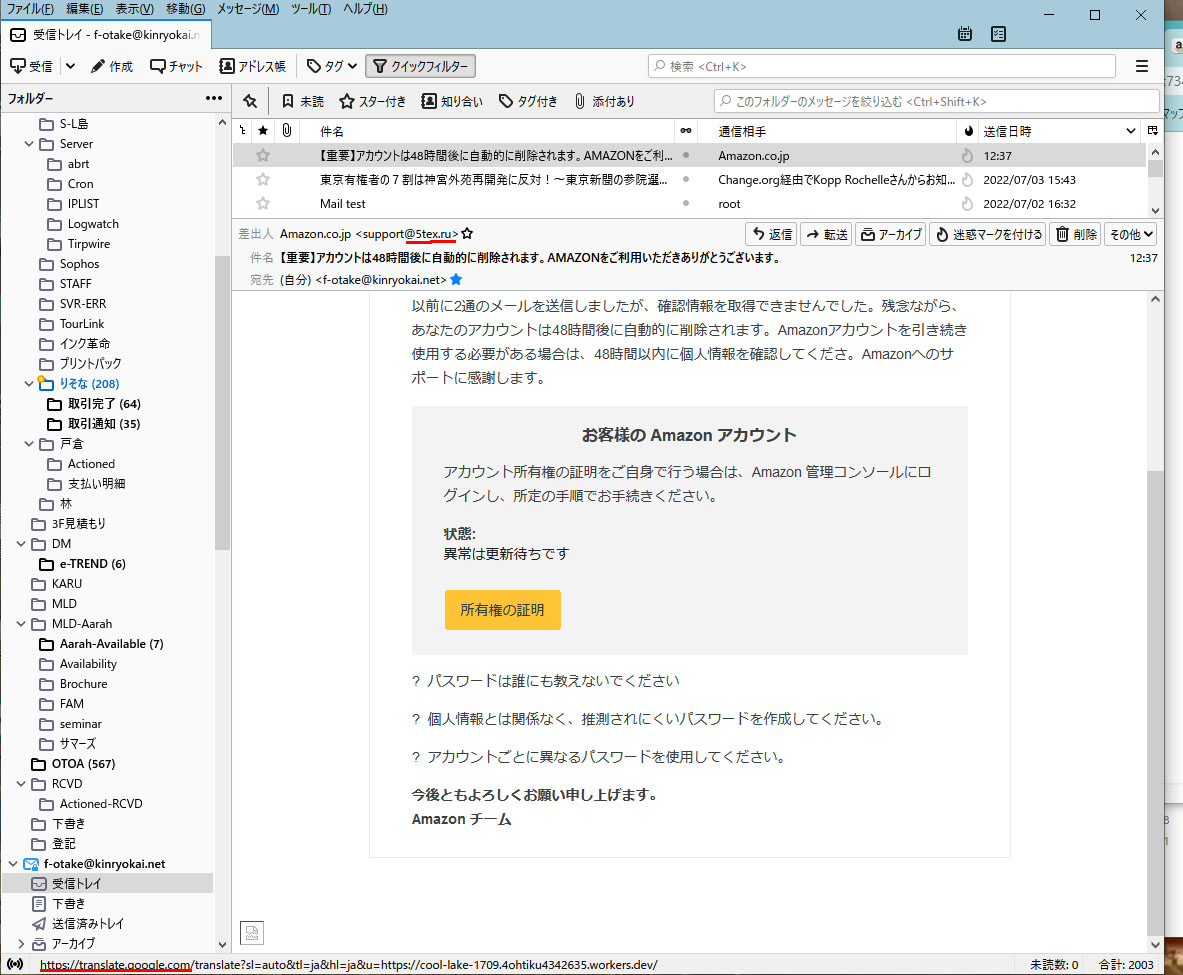Toggle the 添付あり attachment filter

point(604,101)
